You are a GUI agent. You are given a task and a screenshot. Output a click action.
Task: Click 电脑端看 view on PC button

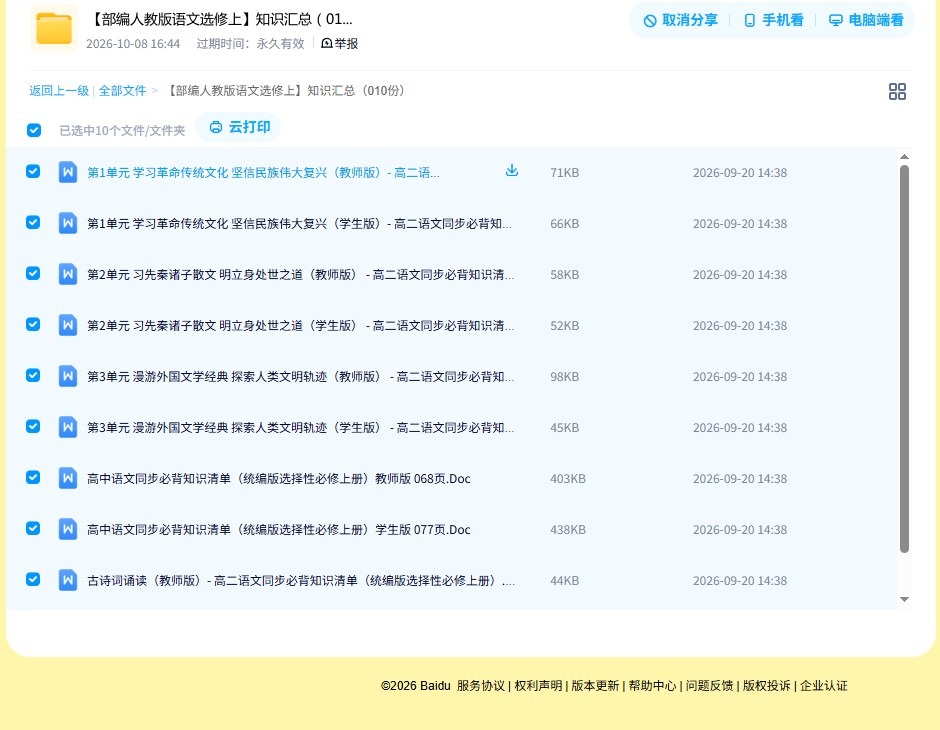[x=866, y=20]
